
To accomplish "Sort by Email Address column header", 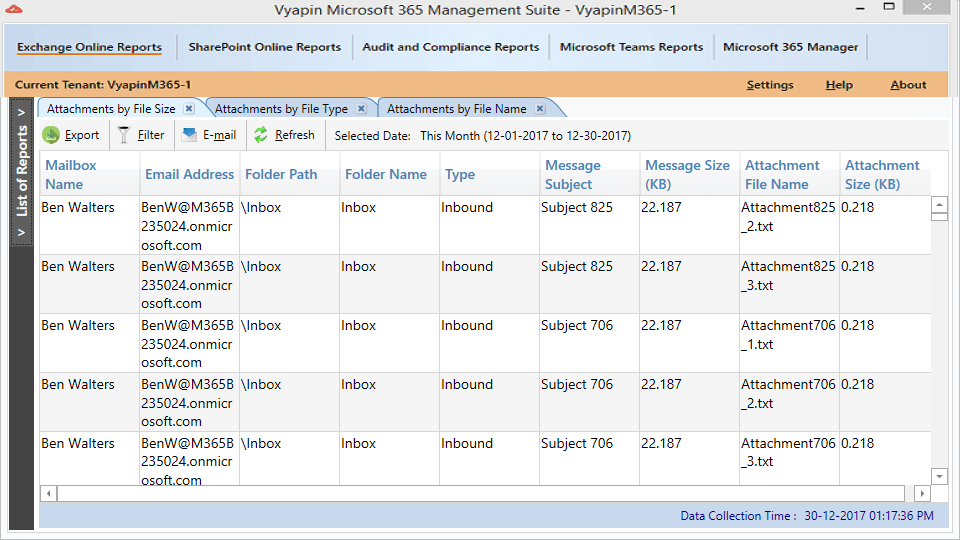I will click(x=189, y=174).
